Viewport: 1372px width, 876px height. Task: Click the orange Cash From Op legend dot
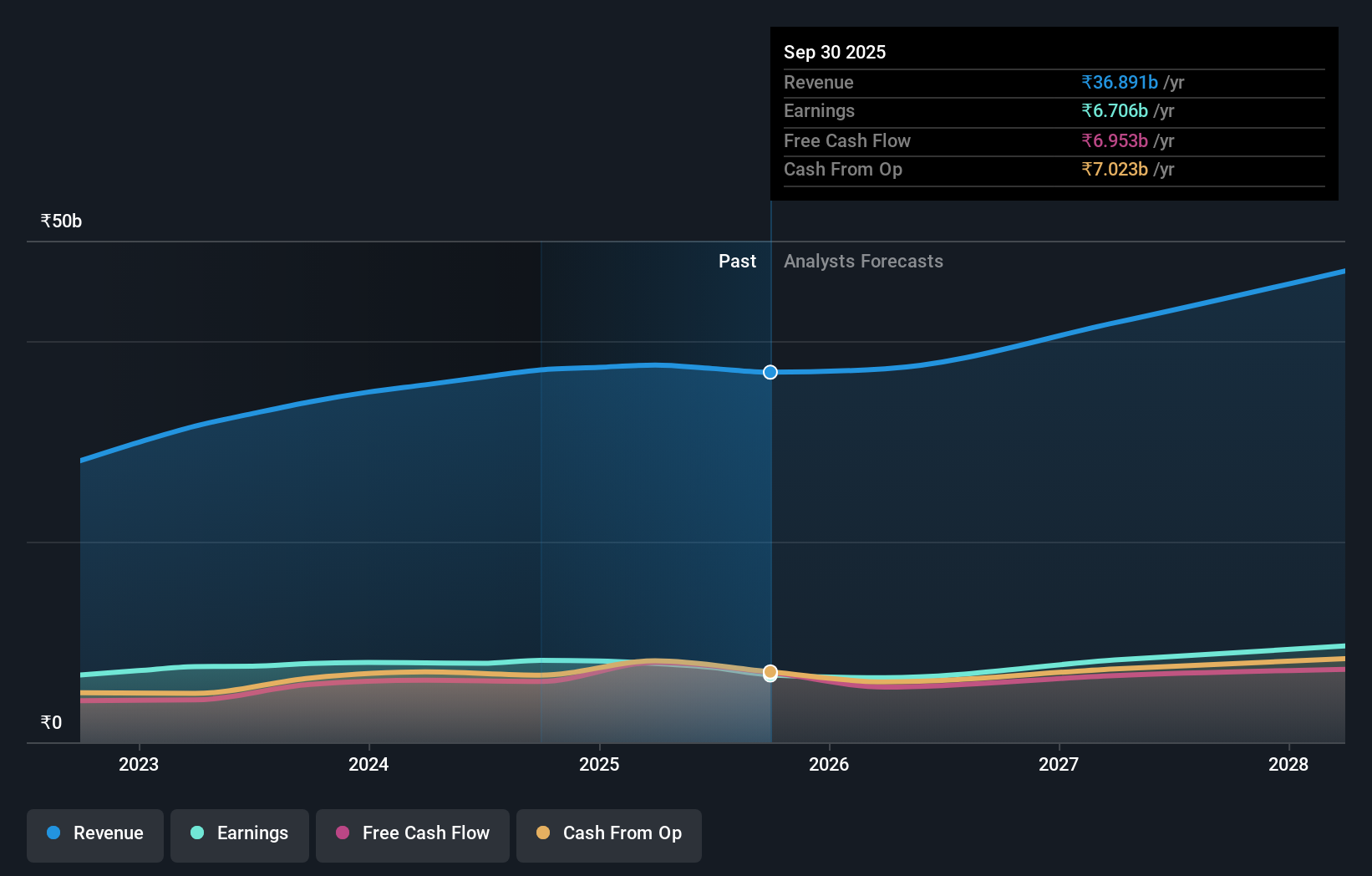point(544,833)
